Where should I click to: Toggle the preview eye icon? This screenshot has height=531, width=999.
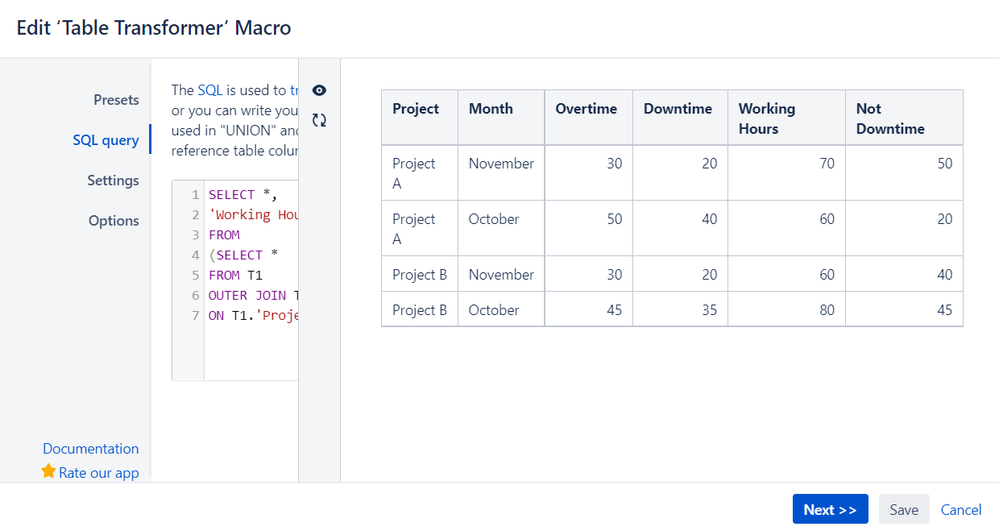point(319,91)
